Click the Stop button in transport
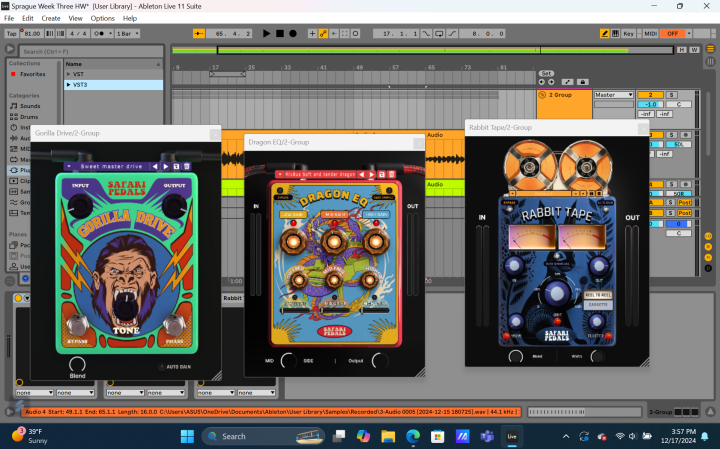Image resolution: width=720 pixels, height=449 pixels. pos(279,33)
